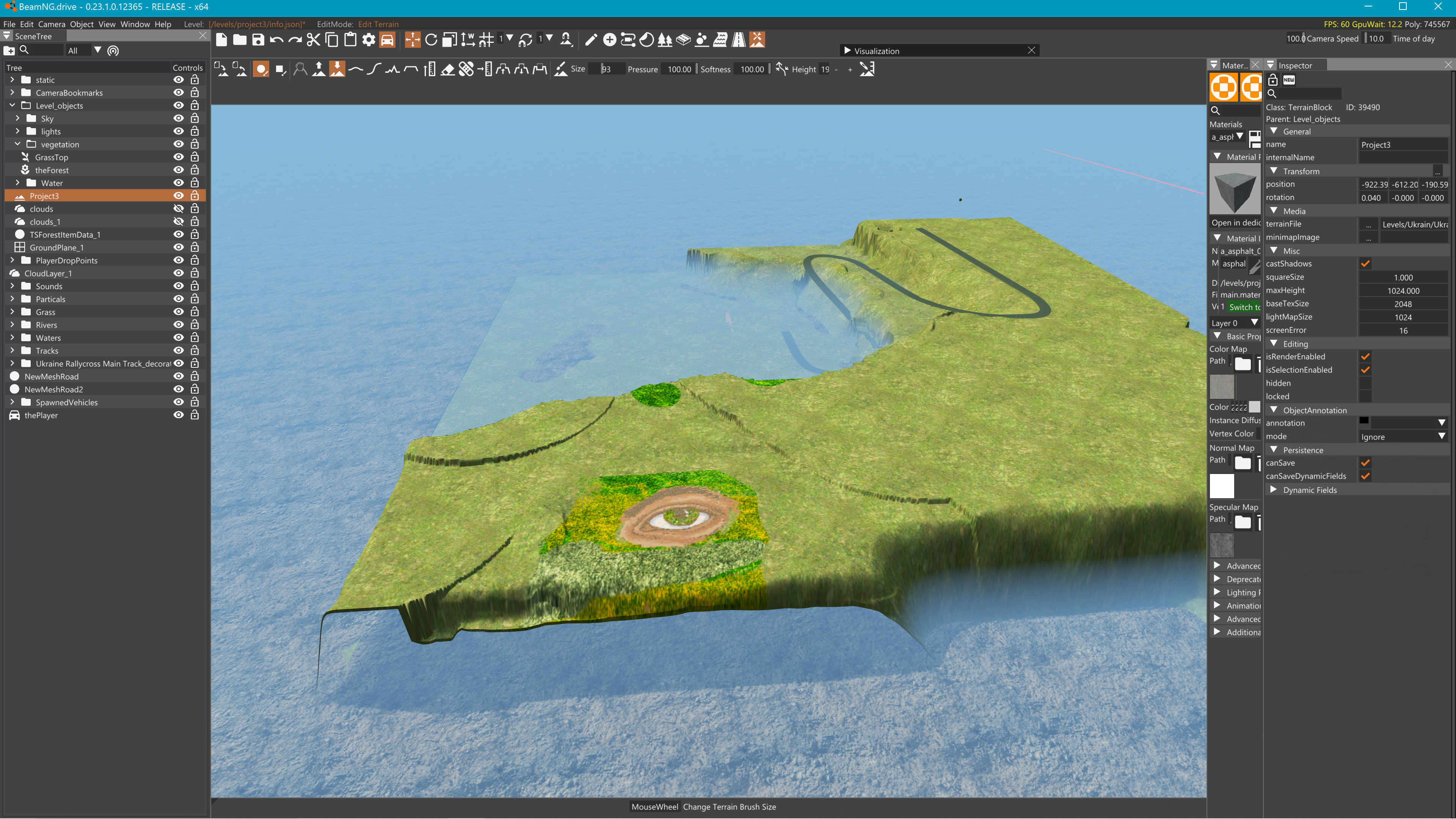Expand the Dynamic Fields section
This screenshot has height=819, width=1456.
(1274, 490)
